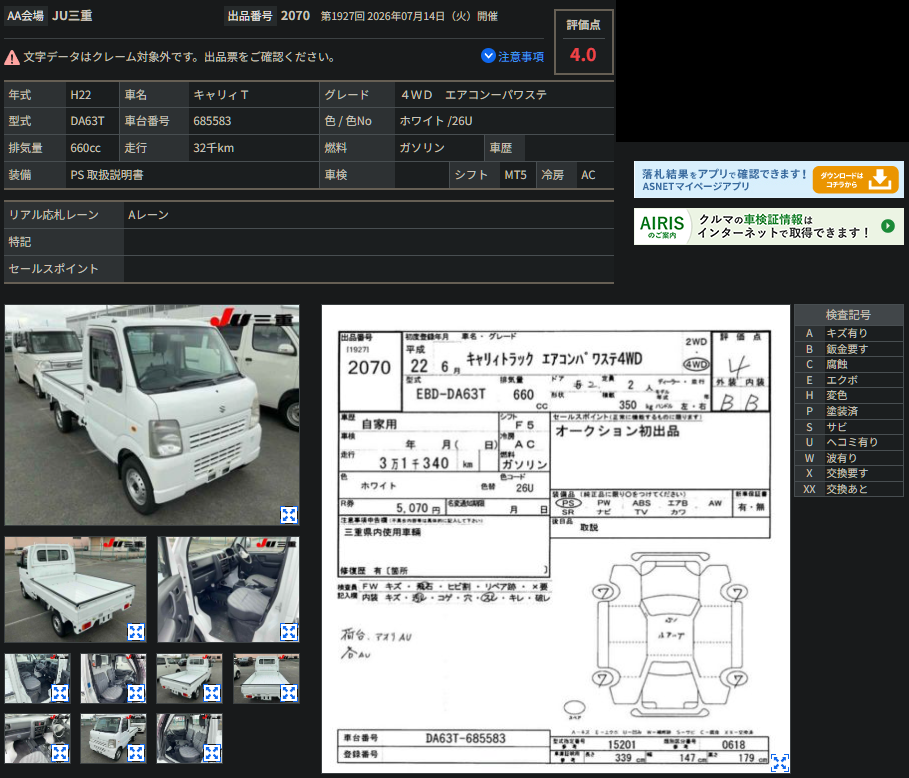Click legend row X 交換要す
Screen dimensions: 909x778
point(848,473)
